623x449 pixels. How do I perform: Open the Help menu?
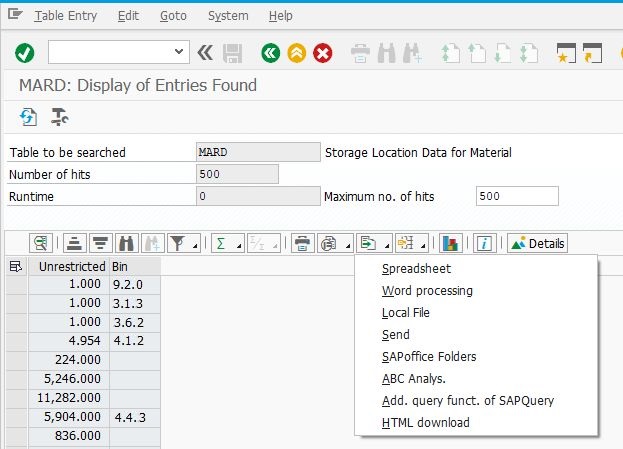[x=281, y=16]
